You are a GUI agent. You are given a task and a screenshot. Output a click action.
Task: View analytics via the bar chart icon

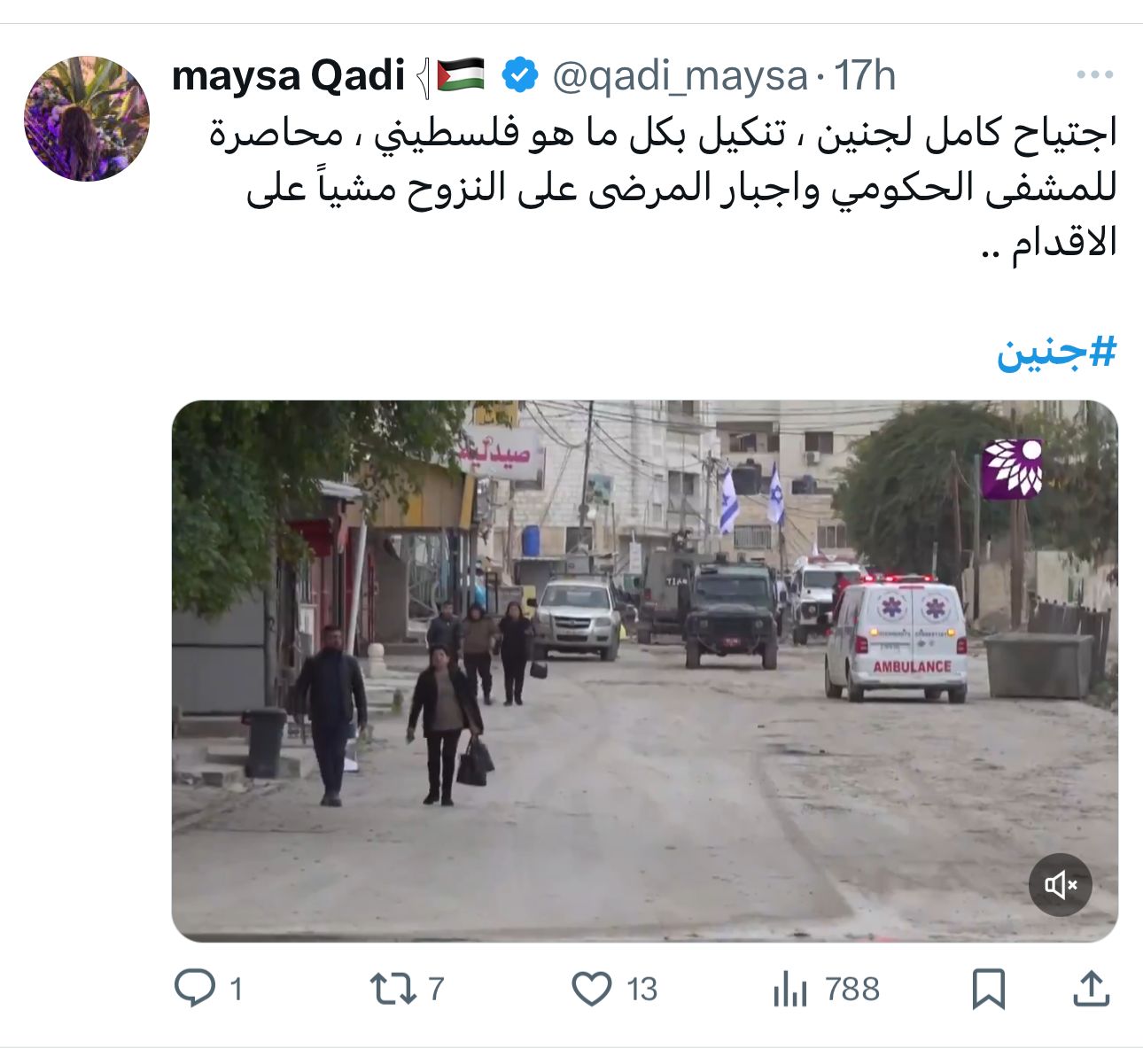[789, 989]
